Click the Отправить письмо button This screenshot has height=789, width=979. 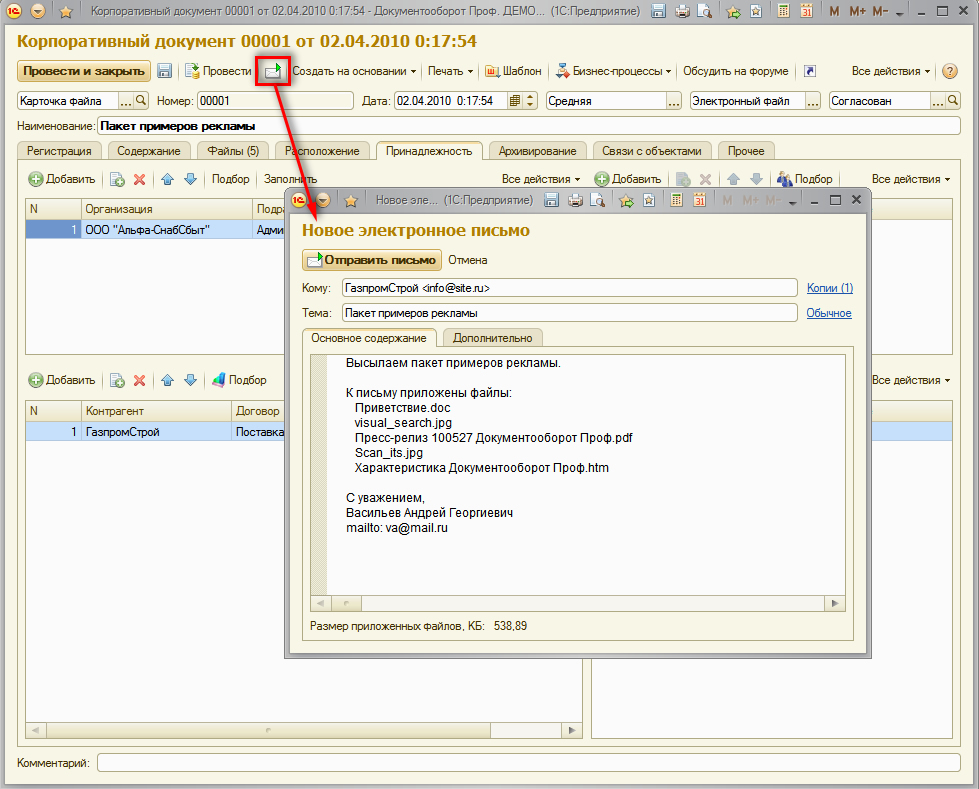(x=372, y=260)
